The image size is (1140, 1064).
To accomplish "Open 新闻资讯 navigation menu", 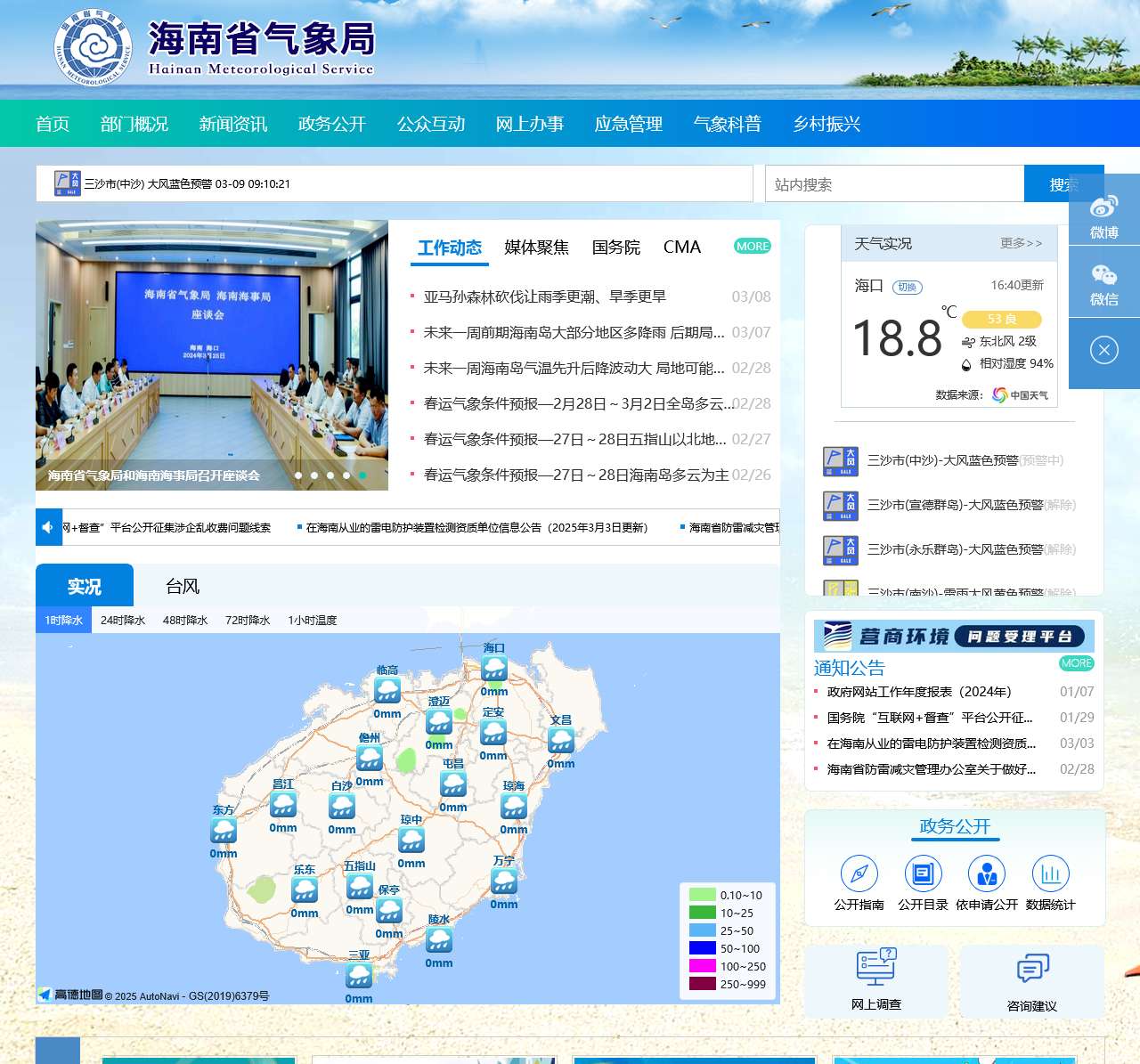I will tap(233, 124).
